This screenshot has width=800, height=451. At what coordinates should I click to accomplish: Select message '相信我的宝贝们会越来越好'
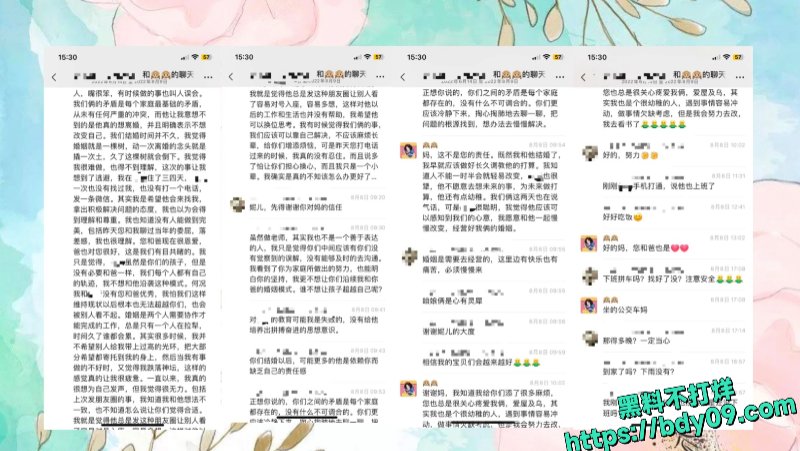[x=481, y=363]
